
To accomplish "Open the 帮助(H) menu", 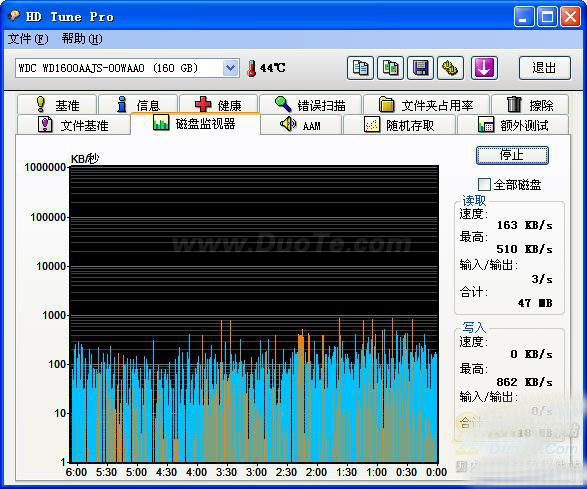I will tap(82, 39).
